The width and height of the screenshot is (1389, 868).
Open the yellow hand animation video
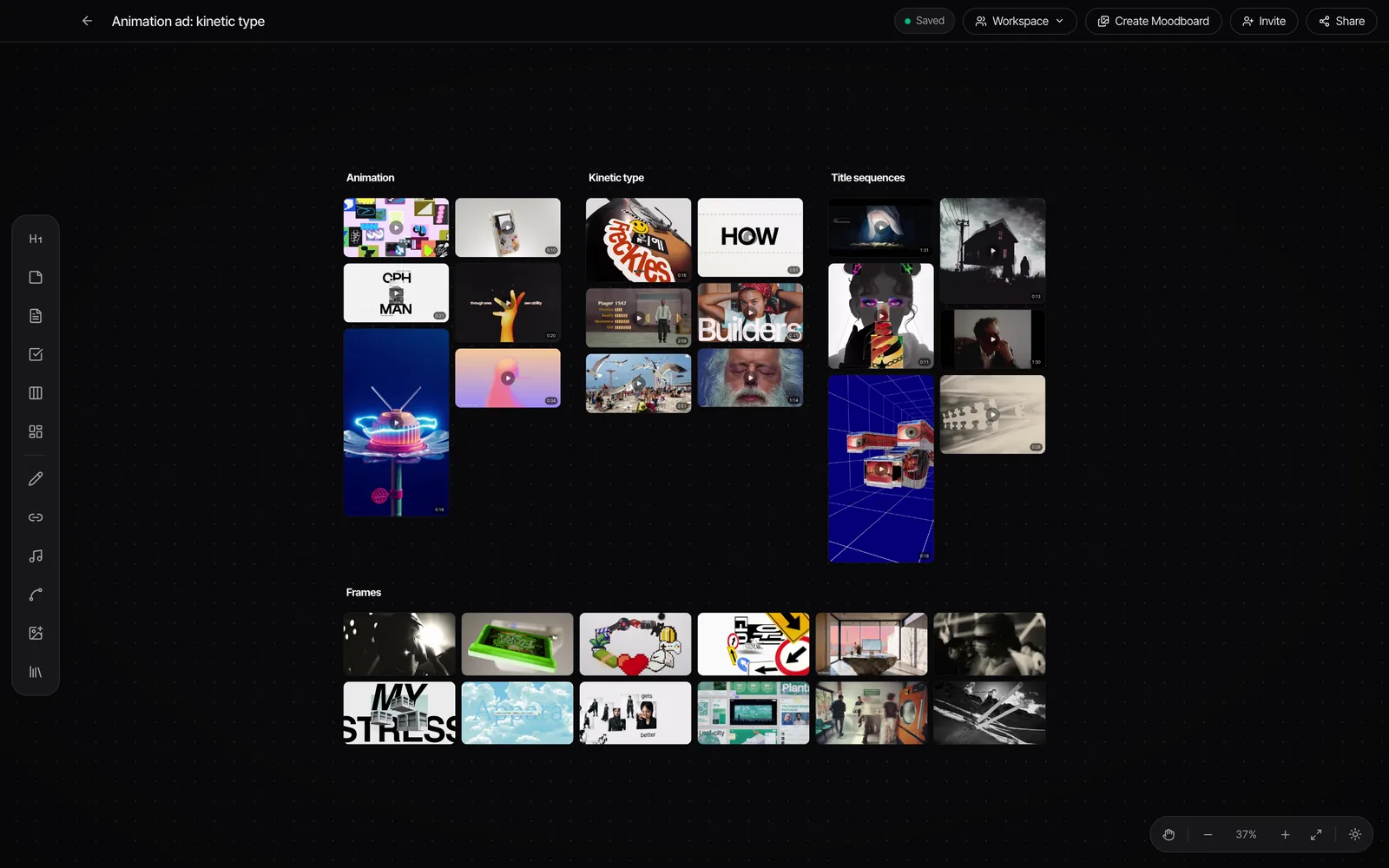point(508,303)
